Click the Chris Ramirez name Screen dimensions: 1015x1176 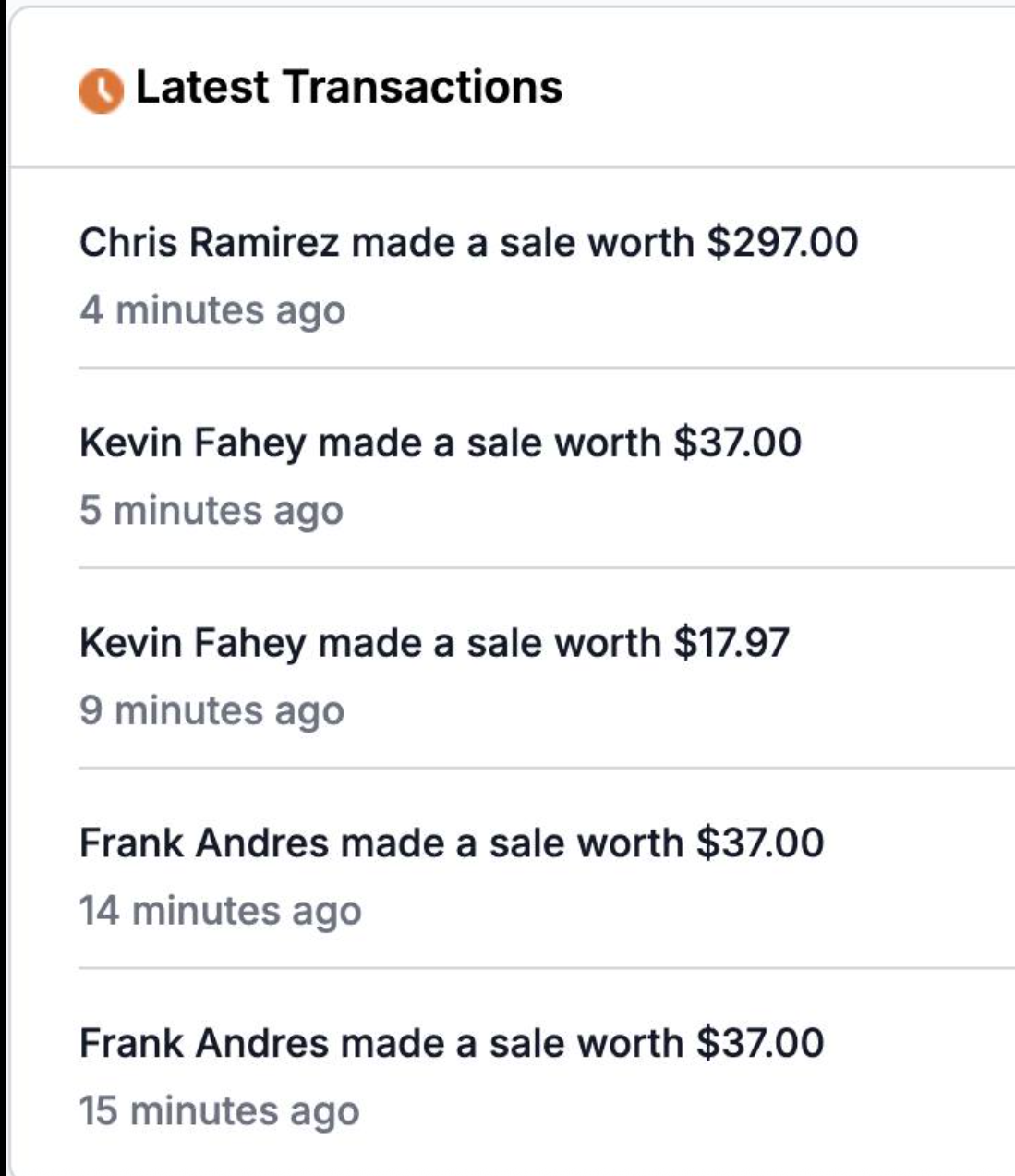[209, 243]
